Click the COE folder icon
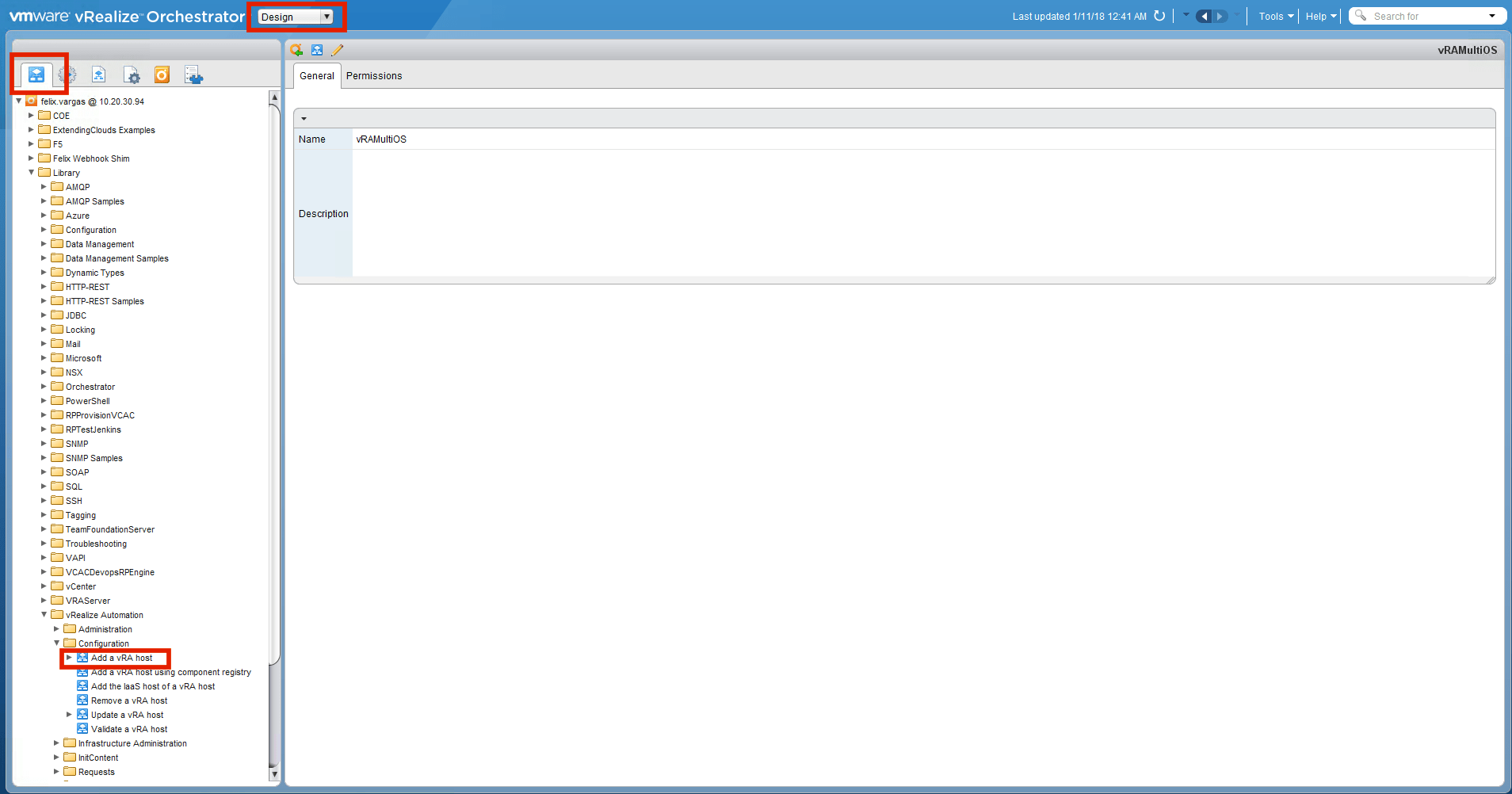Screen dimensions: 1512x794 44,115
